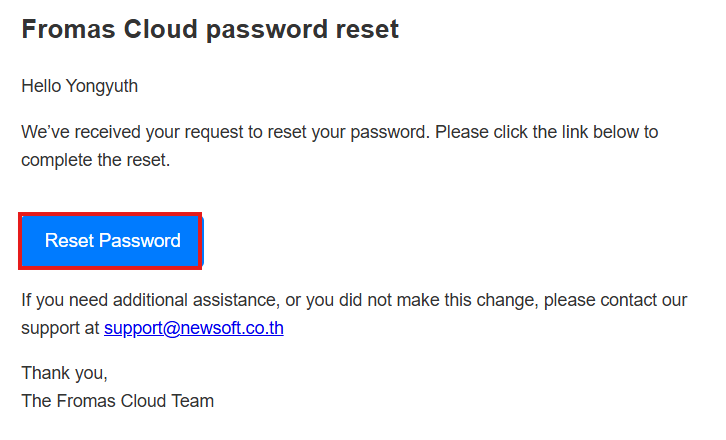Viewport: 726px width, 440px height.
Task: Click the name "Yongyuth" in the greeting
Action: tap(102, 86)
